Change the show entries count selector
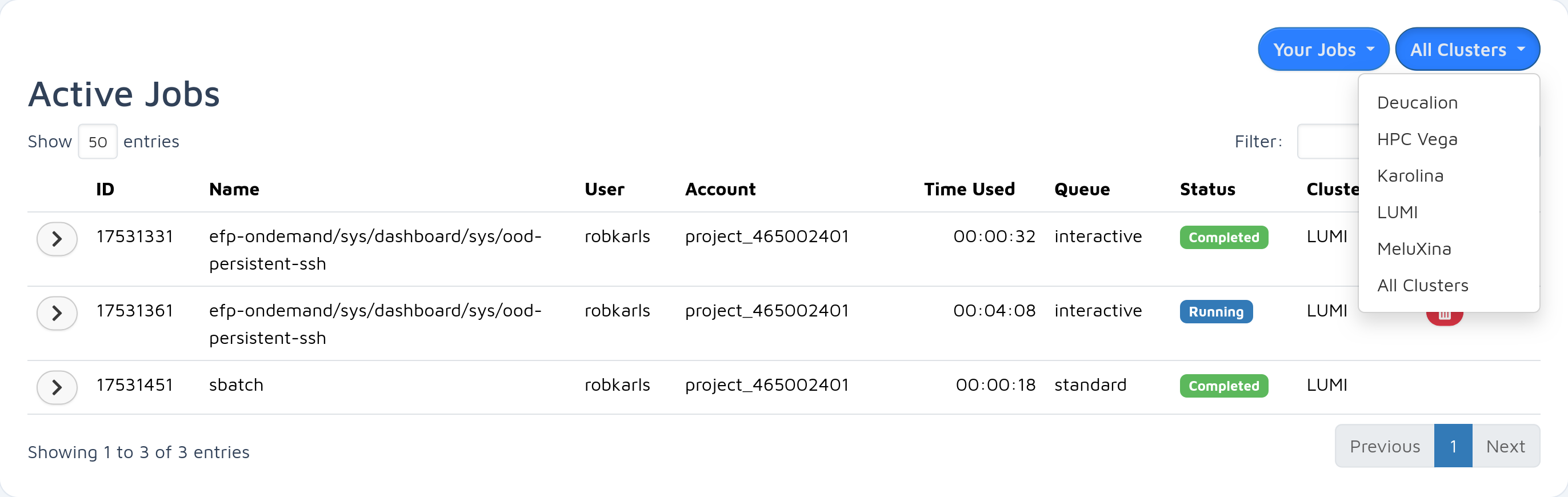The image size is (1568, 497). pos(97,142)
